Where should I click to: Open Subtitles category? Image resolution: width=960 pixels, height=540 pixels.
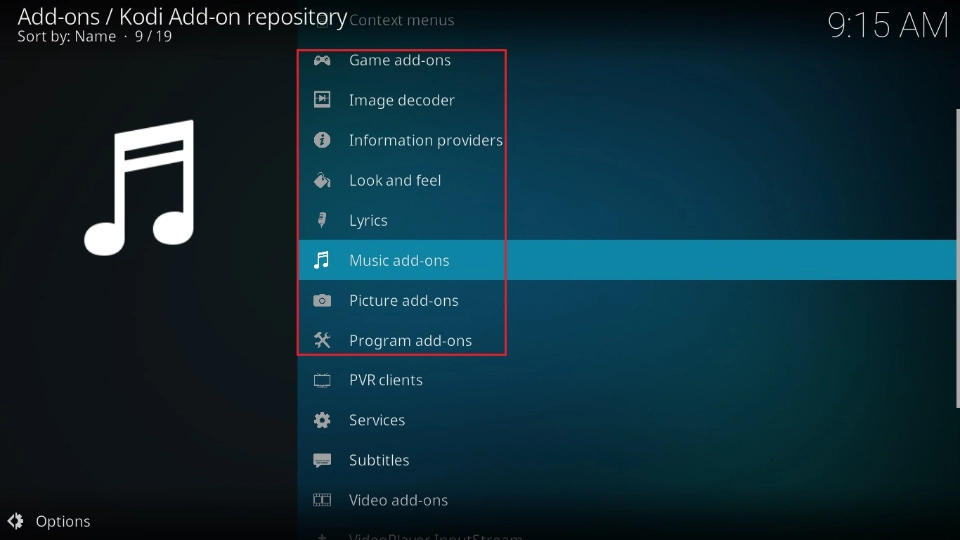[x=627, y=460]
